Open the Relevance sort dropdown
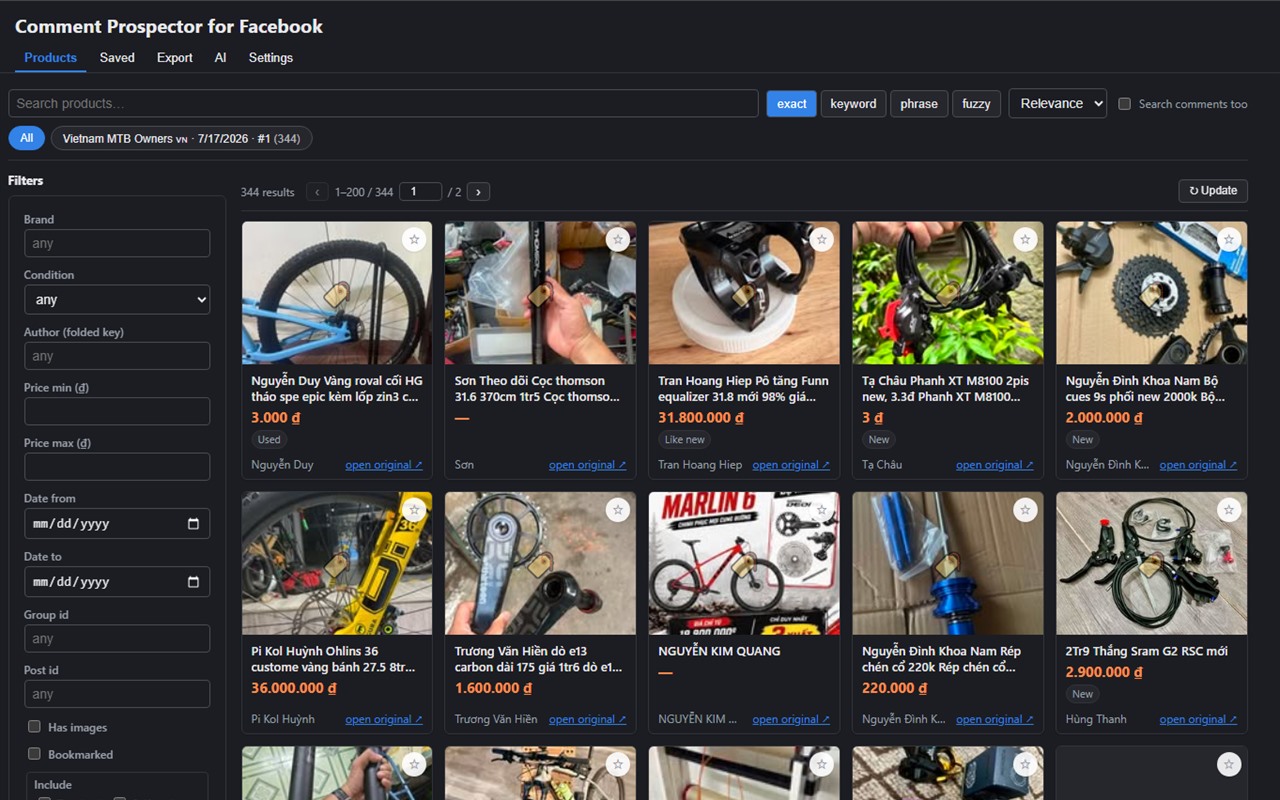 [x=1058, y=103]
